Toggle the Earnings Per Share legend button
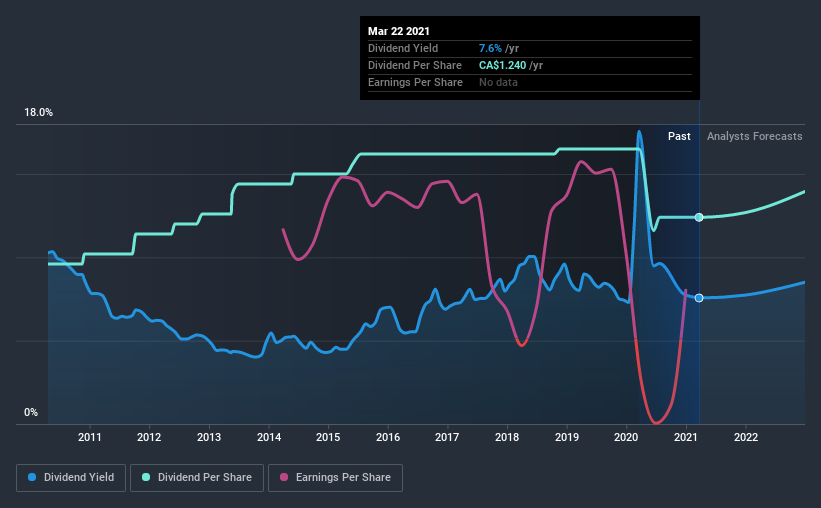The image size is (821, 508). (x=335, y=478)
